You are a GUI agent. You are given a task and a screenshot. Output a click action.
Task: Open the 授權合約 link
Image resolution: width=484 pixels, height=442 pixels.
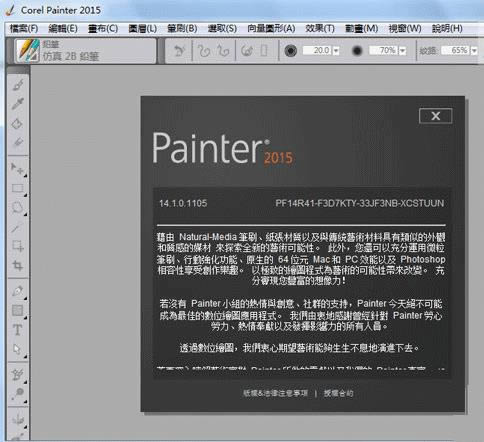[338, 393]
